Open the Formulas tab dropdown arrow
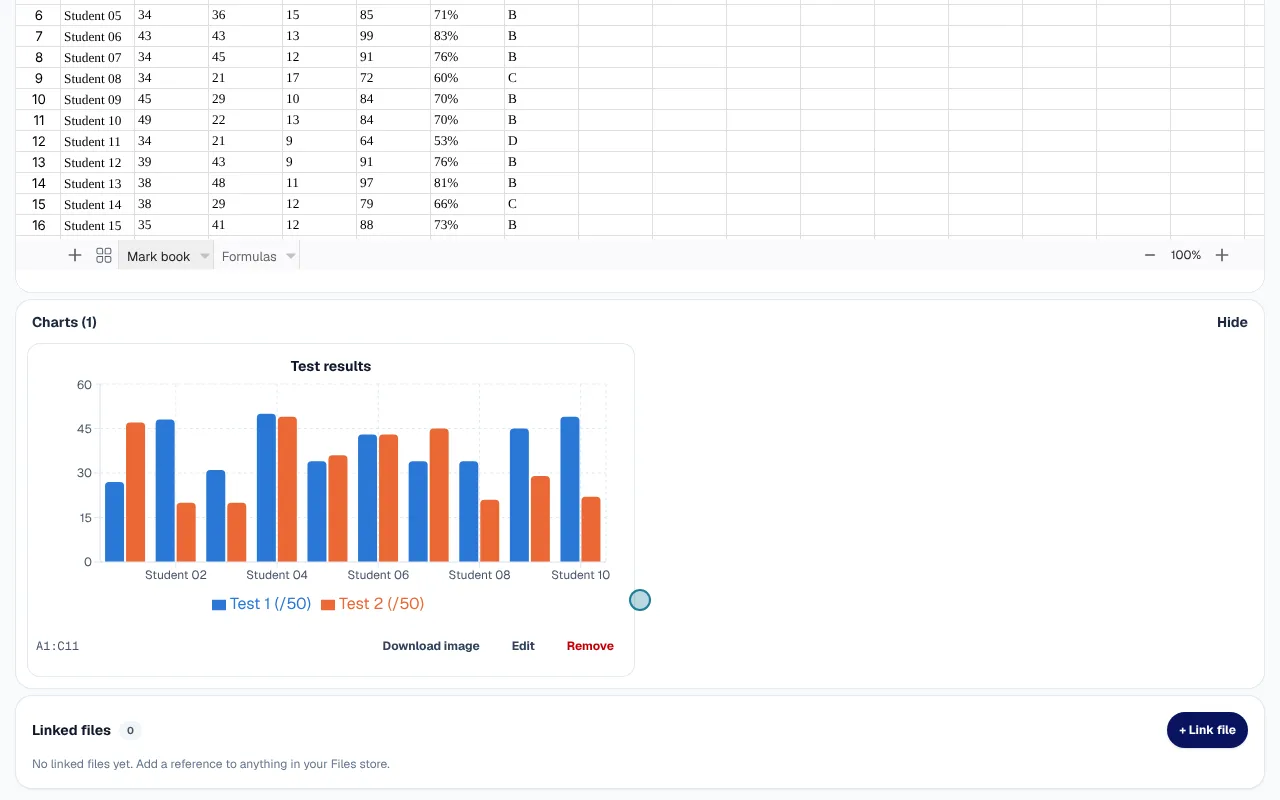1280x800 pixels. pos(291,256)
